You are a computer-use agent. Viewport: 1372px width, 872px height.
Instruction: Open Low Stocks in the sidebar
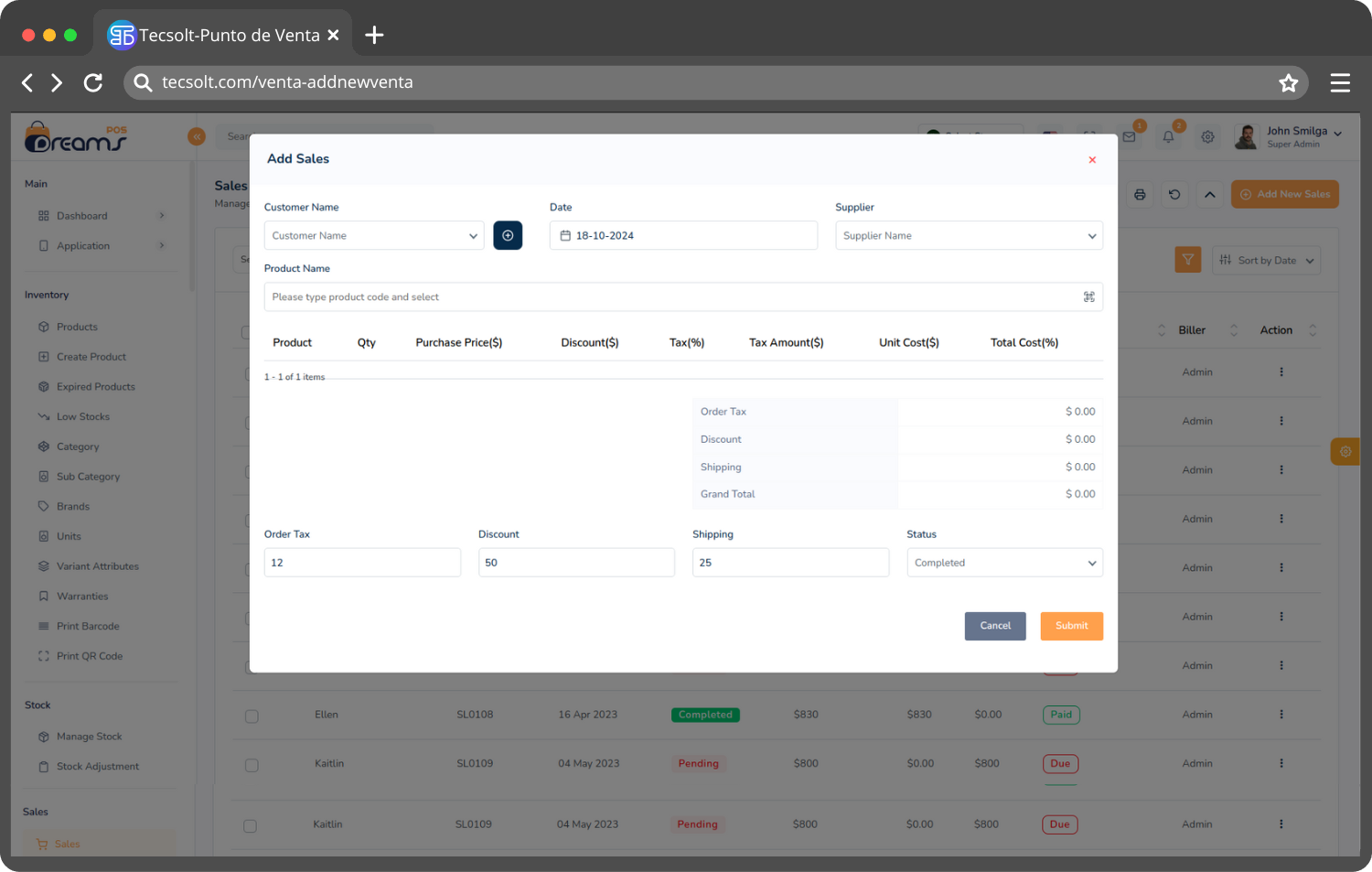(82, 416)
